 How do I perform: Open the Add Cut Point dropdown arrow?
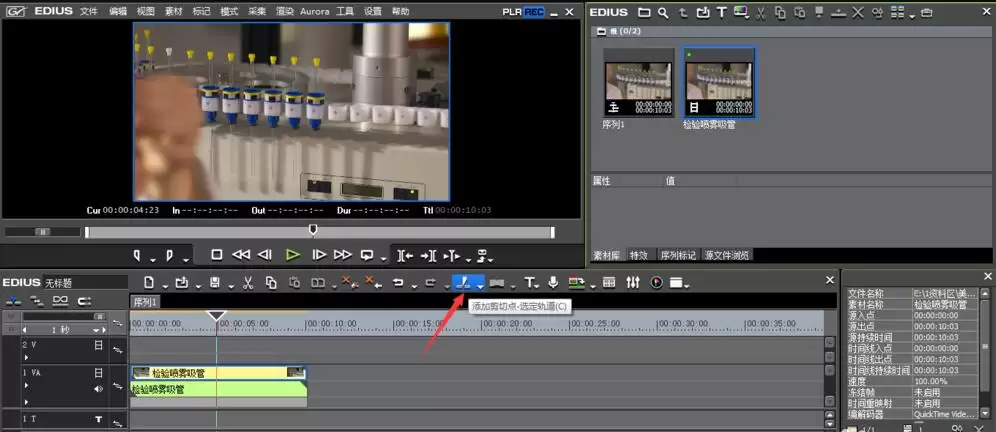point(480,285)
